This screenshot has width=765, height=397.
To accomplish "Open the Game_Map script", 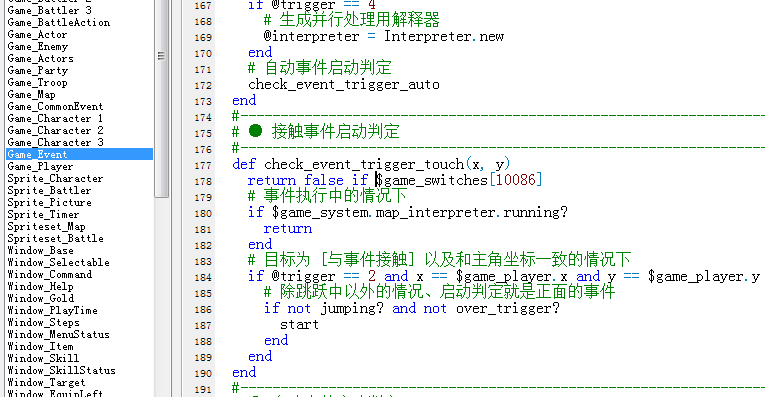I will point(31,95).
